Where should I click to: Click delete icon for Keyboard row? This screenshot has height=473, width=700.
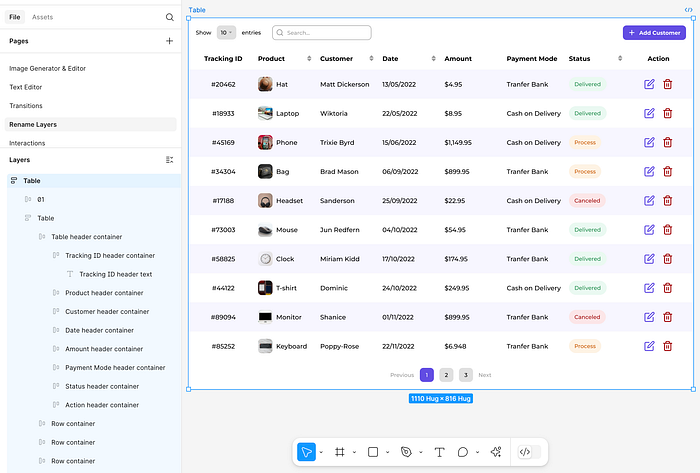coord(668,346)
